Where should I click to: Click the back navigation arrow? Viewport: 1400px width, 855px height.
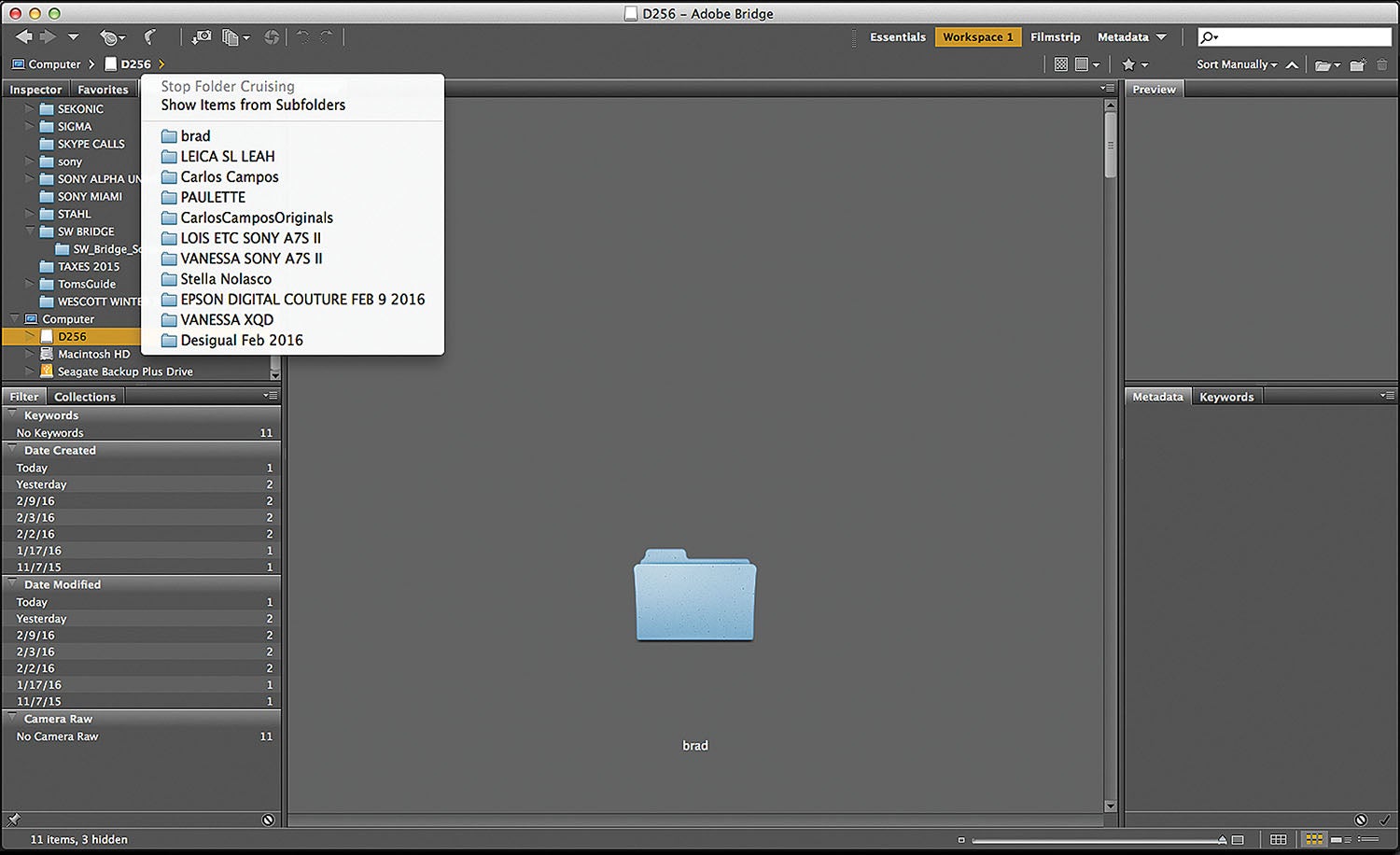point(23,36)
